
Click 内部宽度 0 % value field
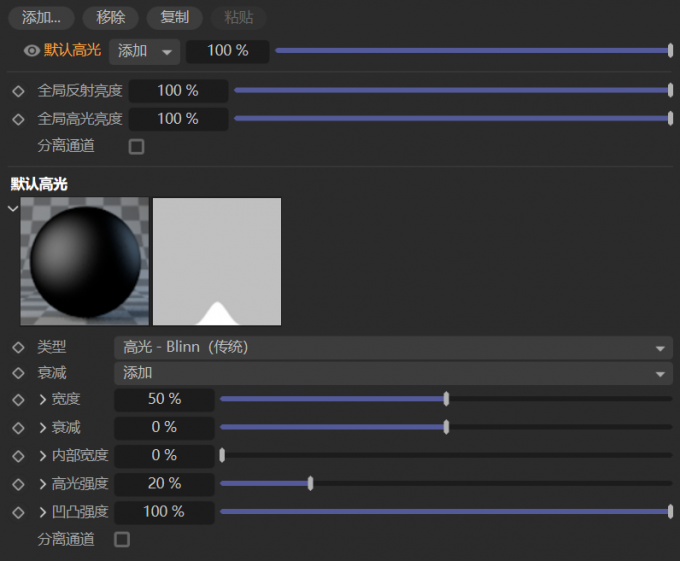[x=164, y=455]
